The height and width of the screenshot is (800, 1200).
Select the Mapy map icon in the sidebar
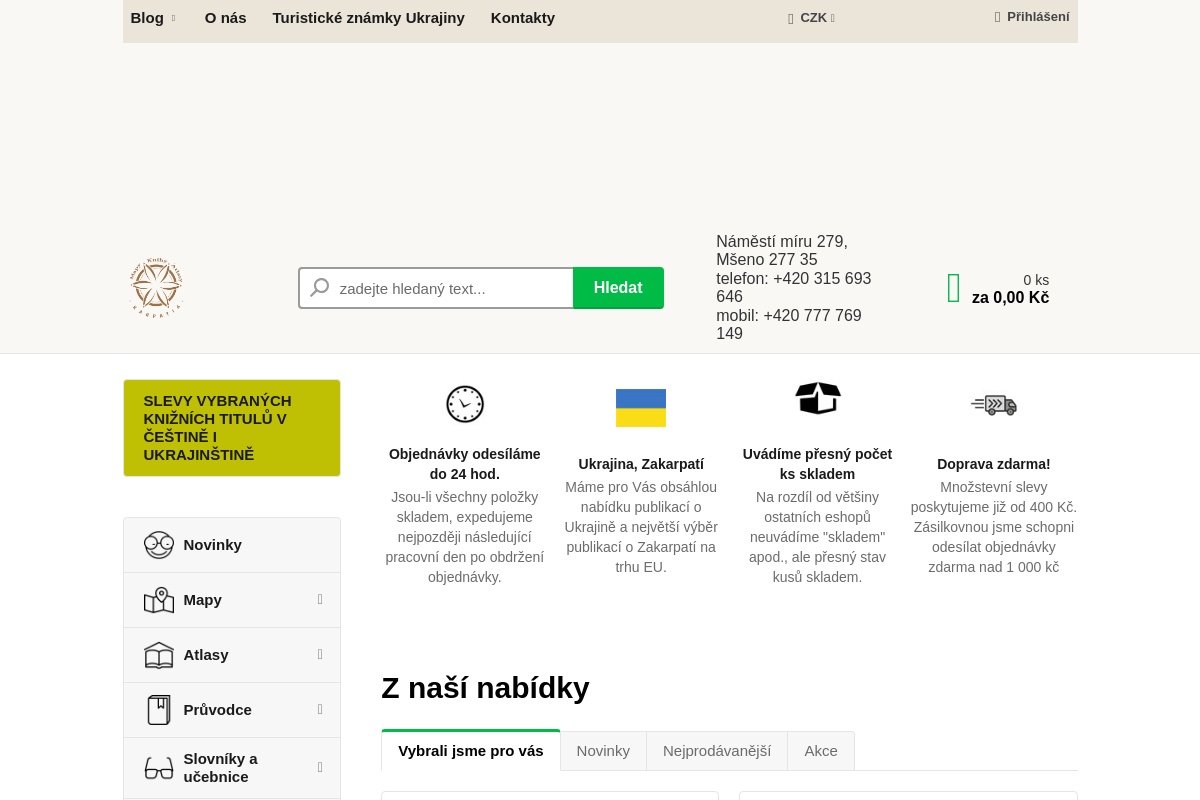158,600
